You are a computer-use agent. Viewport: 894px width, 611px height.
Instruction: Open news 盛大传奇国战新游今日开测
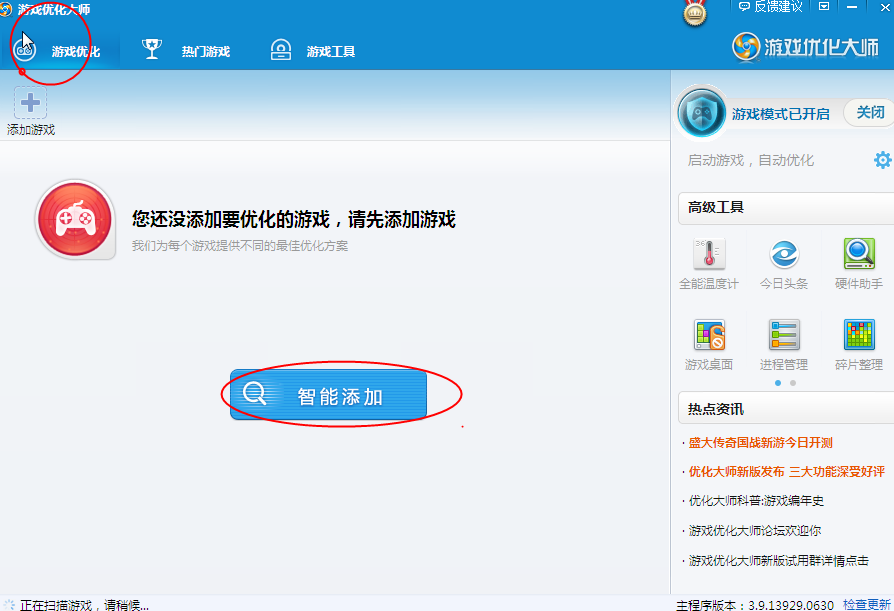(761, 443)
